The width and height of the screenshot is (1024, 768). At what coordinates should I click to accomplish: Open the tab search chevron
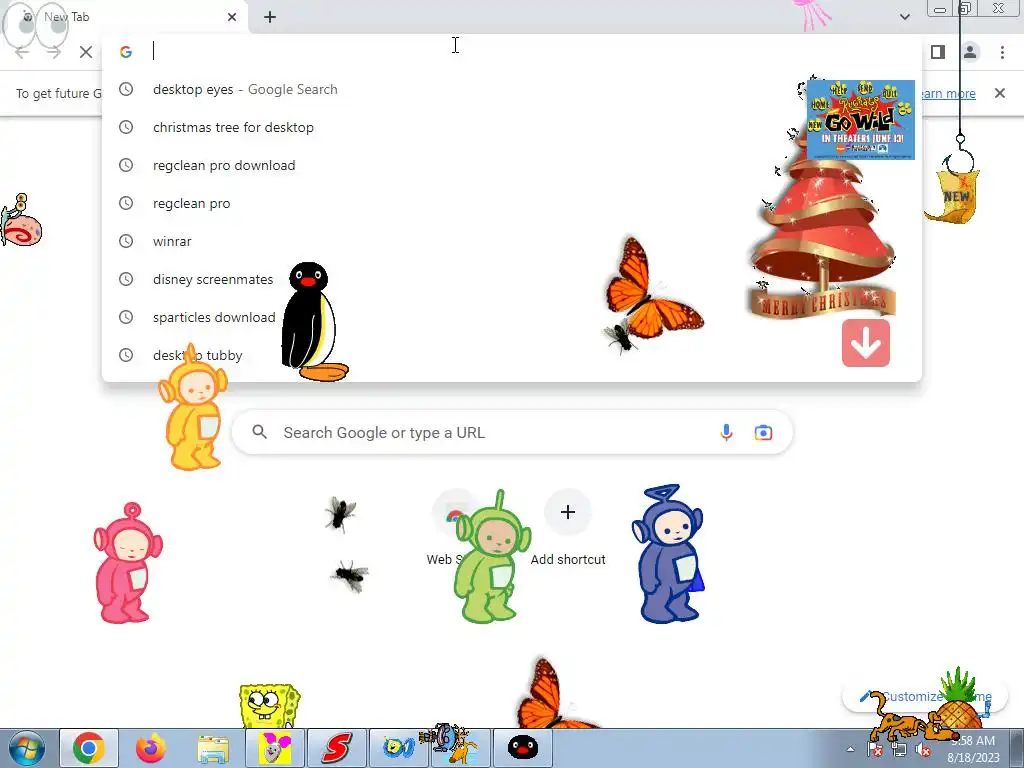pos(904,17)
